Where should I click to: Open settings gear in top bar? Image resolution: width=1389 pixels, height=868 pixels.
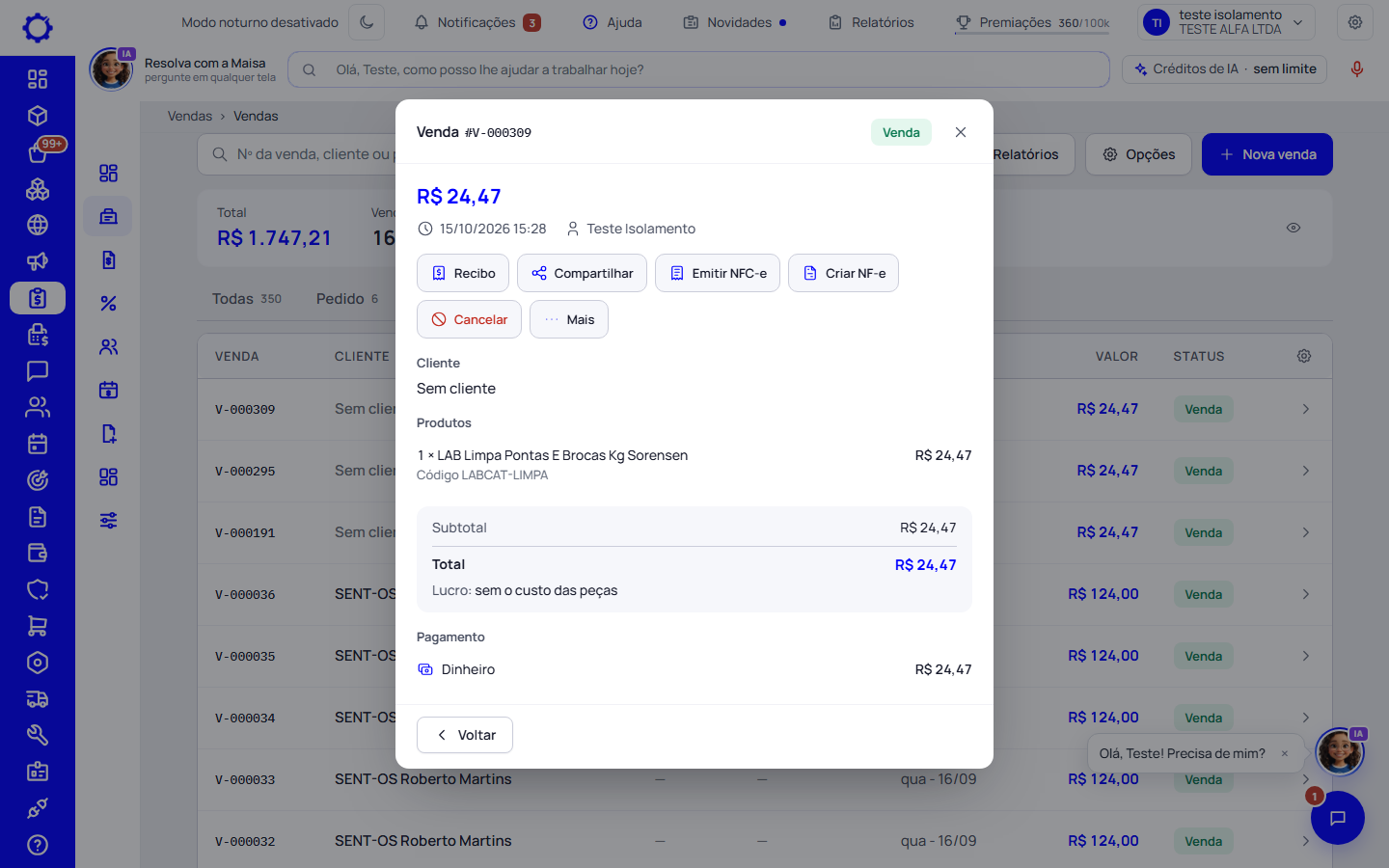coord(1355,22)
